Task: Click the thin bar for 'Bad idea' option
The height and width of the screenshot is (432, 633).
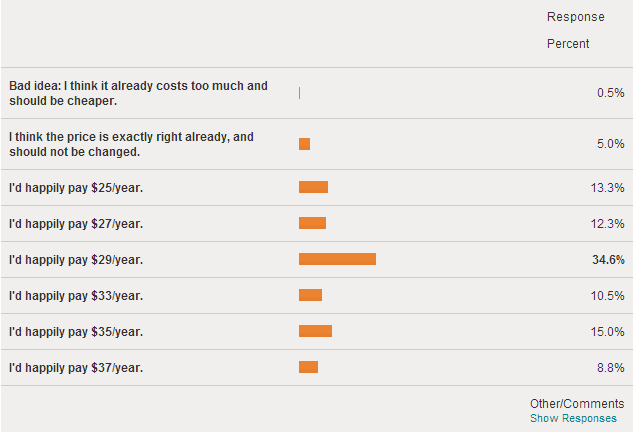Action: (x=300, y=93)
